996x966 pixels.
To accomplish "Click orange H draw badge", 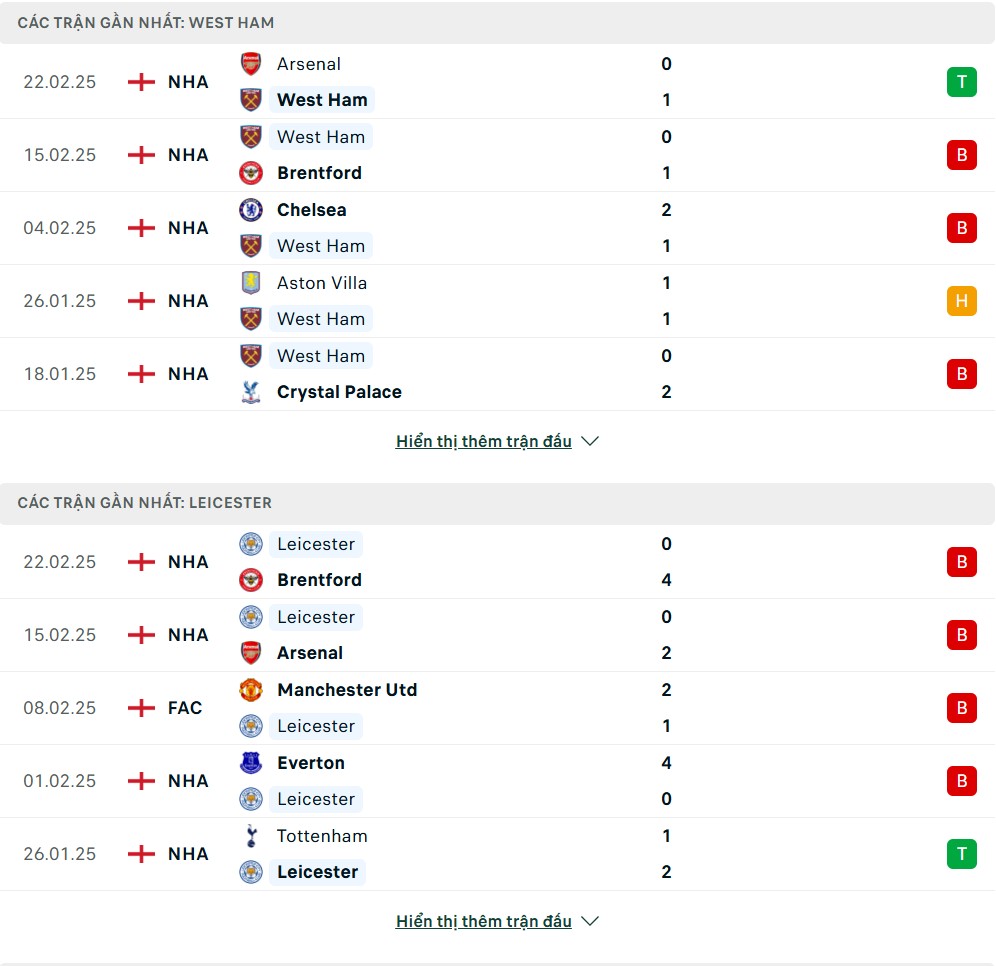I will coord(961,301).
